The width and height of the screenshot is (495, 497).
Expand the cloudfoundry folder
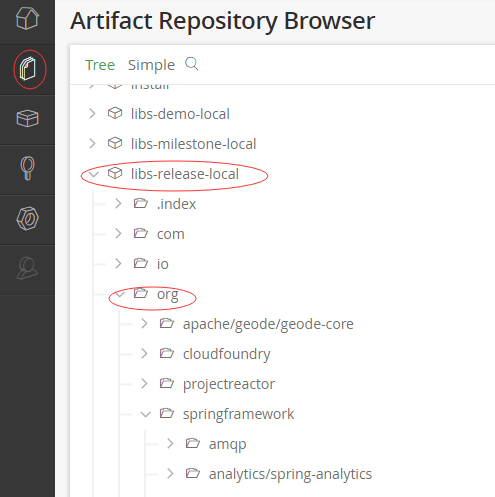(x=144, y=354)
